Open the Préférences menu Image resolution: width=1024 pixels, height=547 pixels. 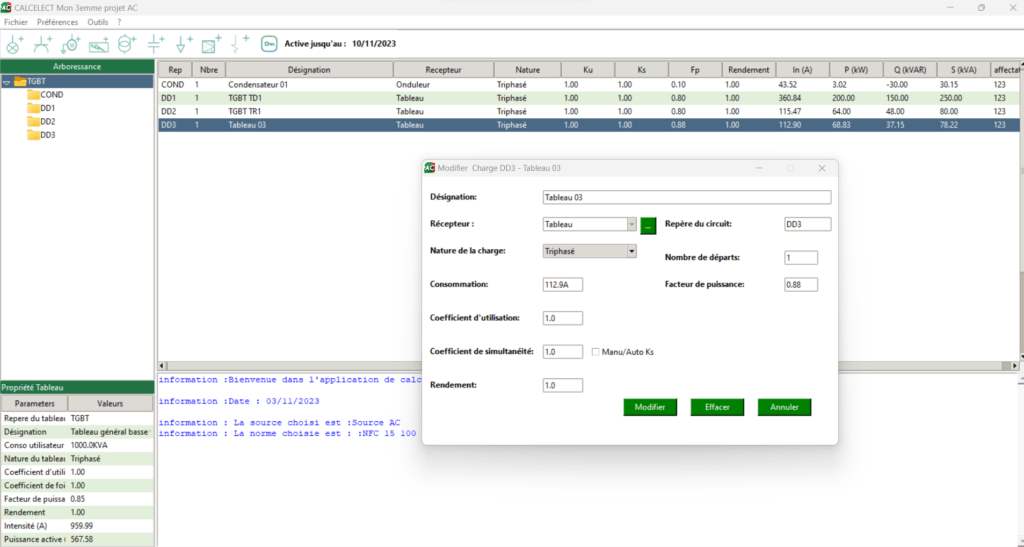[x=57, y=22]
